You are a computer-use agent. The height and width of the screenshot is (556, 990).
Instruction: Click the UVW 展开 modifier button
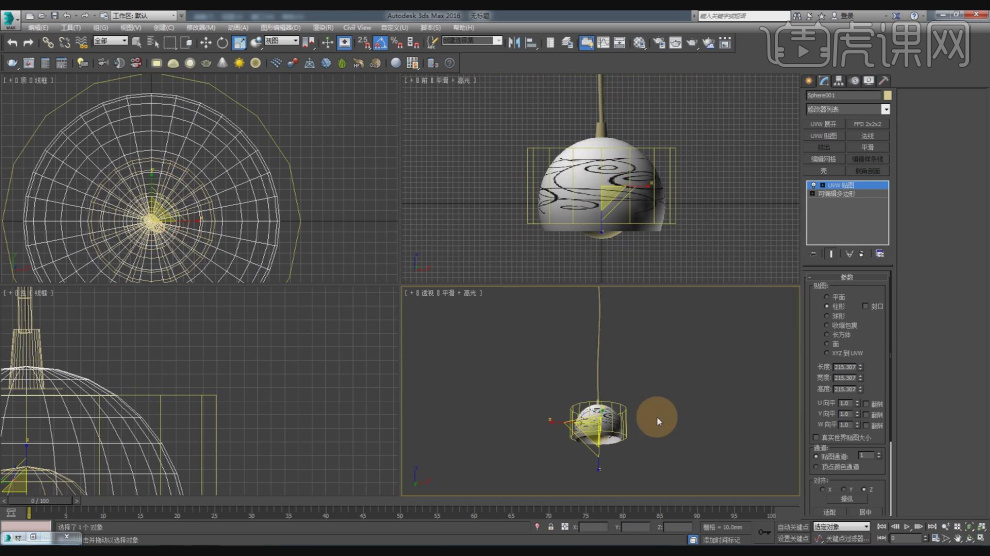pyautogui.click(x=826, y=124)
